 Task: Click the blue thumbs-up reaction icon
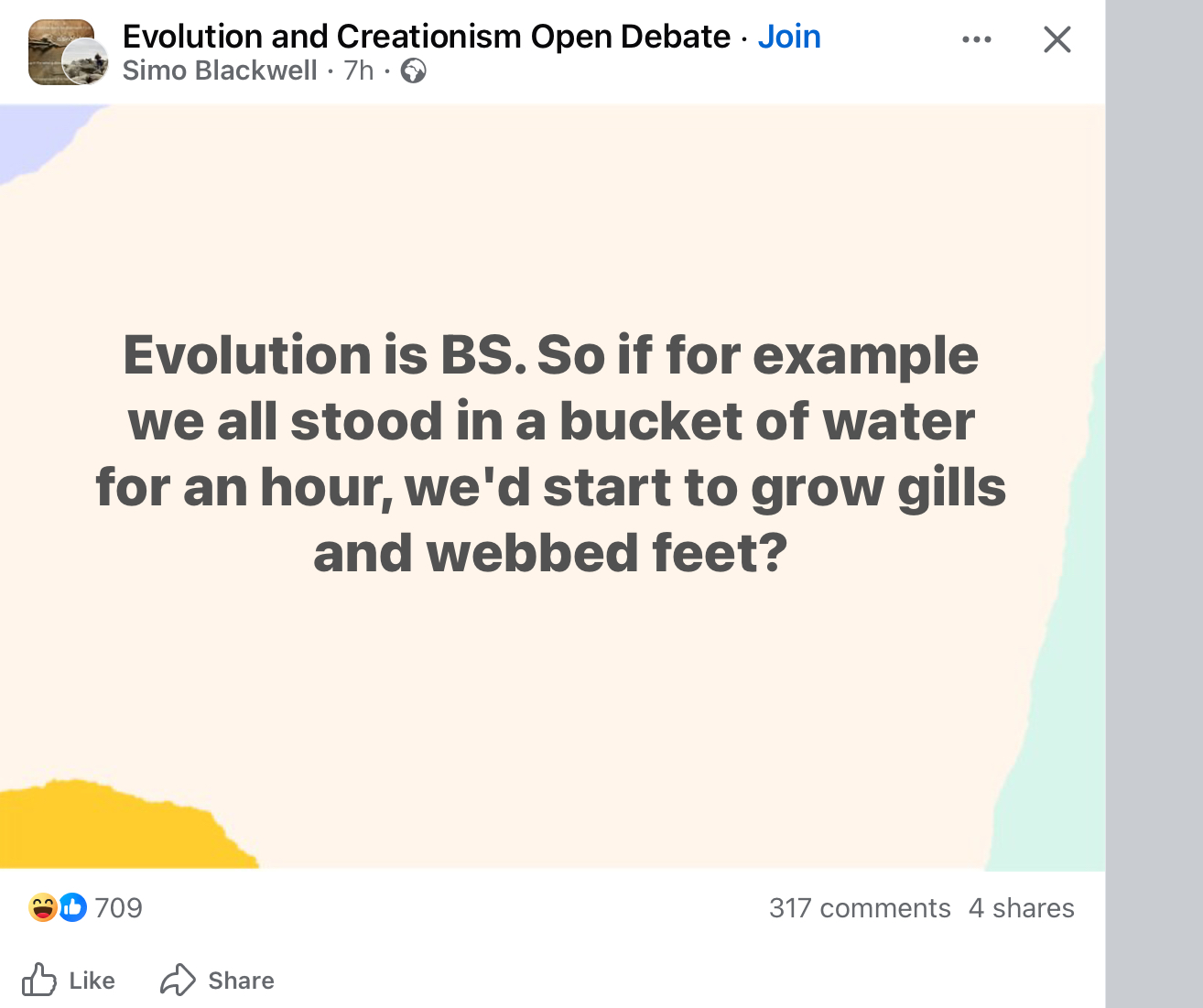[x=72, y=907]
